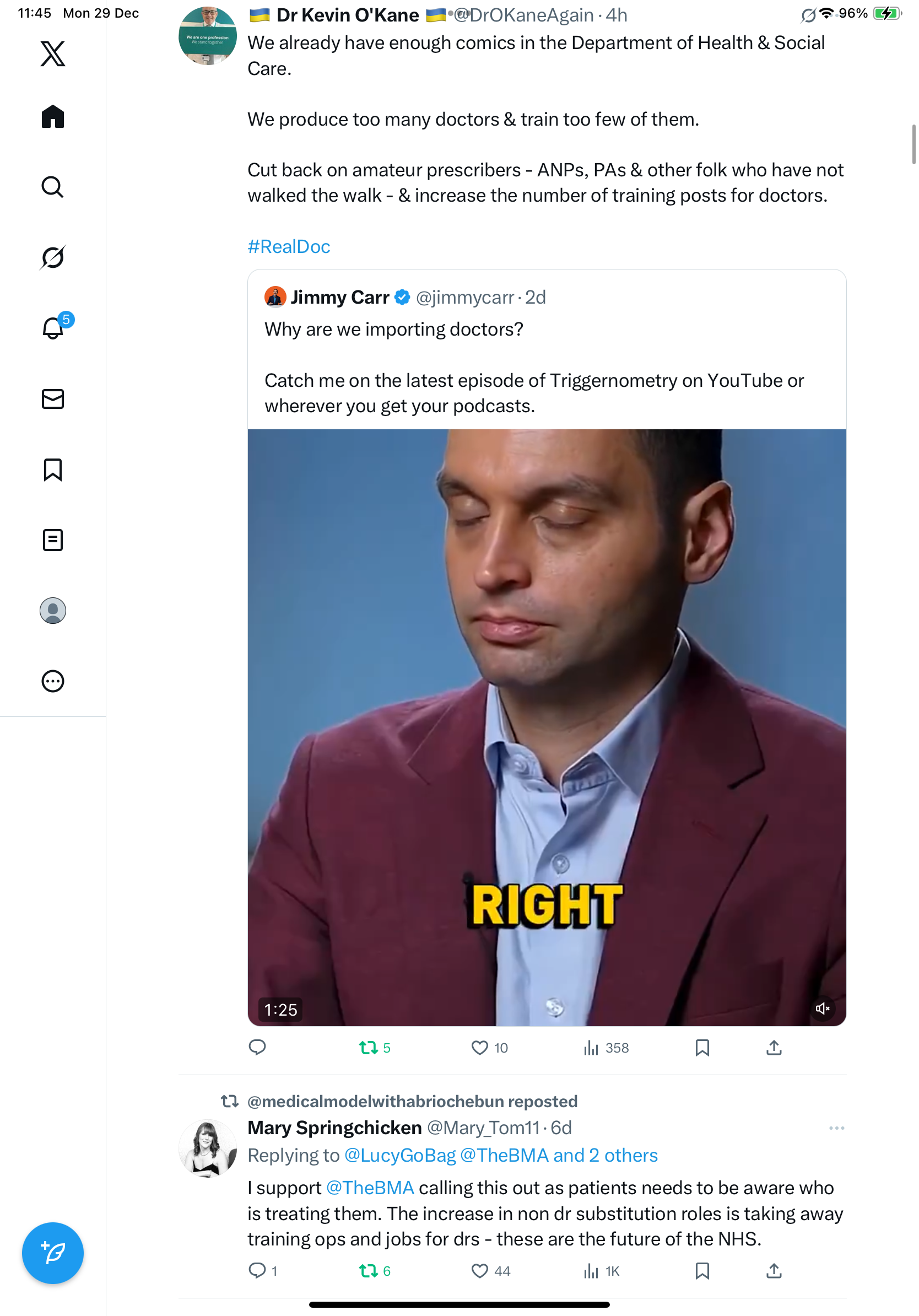919x1316 pixels.
Task: Open the three-dot menu on Mary's post
Action: [x=836, y=1128]
